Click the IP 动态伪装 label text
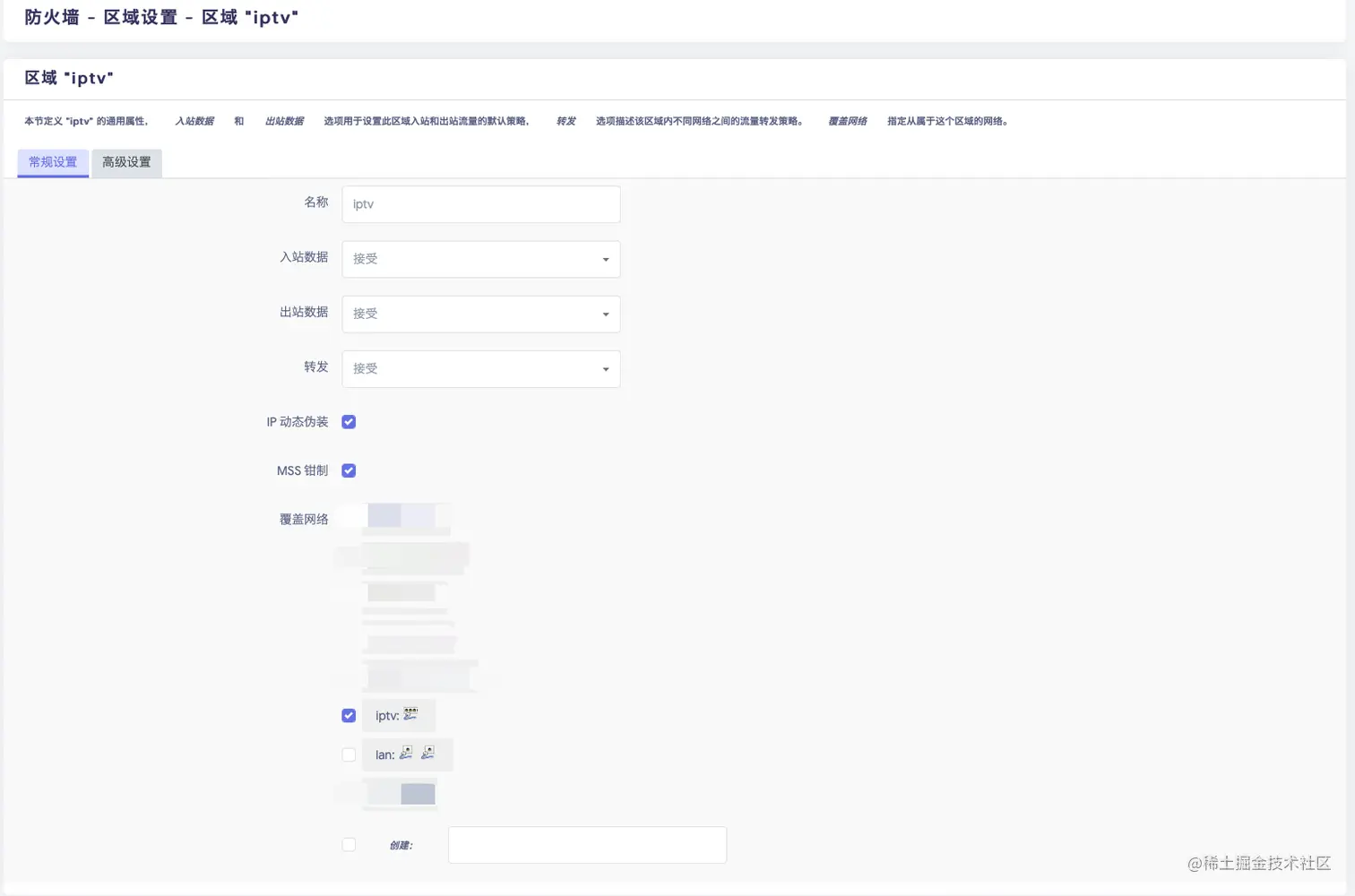Image resolution: width=1355 pixels, height=896 pixels. point(298,422)
